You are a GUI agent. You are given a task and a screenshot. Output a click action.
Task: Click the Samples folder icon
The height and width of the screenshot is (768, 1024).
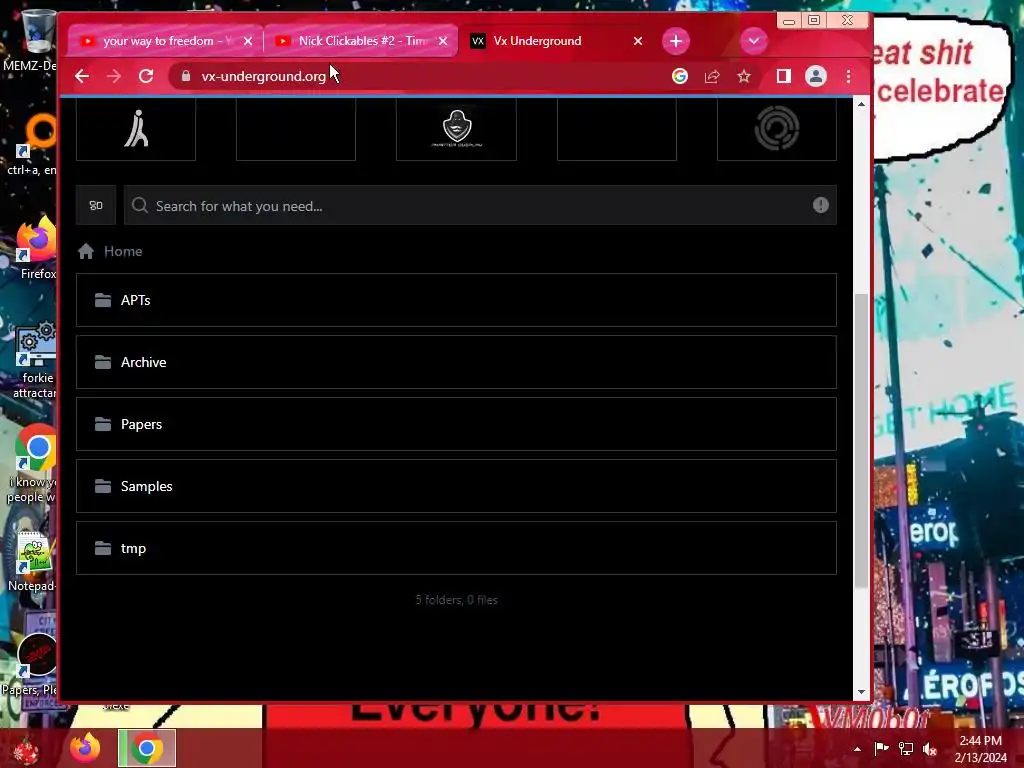(x=103, y=486)
